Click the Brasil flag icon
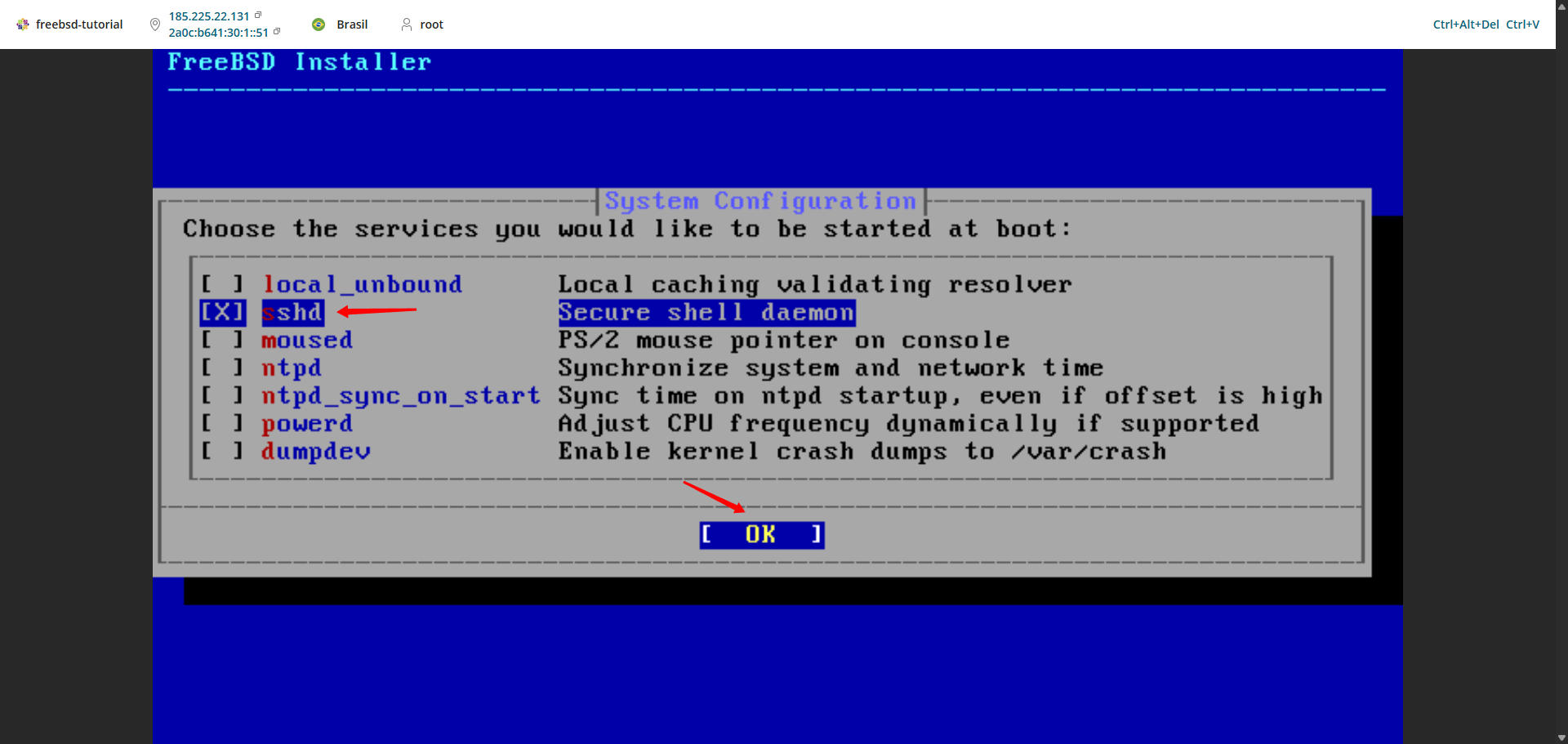Screen dimensions: 1568x744 tap(318, 25)
